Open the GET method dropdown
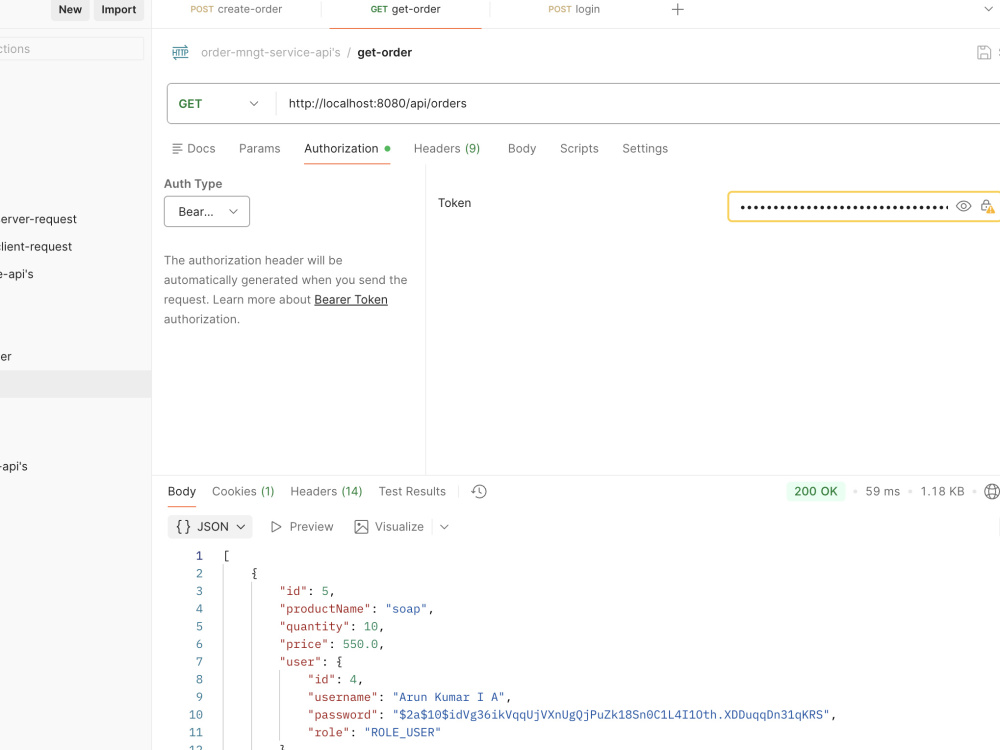The width and height of the screenshot is (1000, 750). (218, 103)
